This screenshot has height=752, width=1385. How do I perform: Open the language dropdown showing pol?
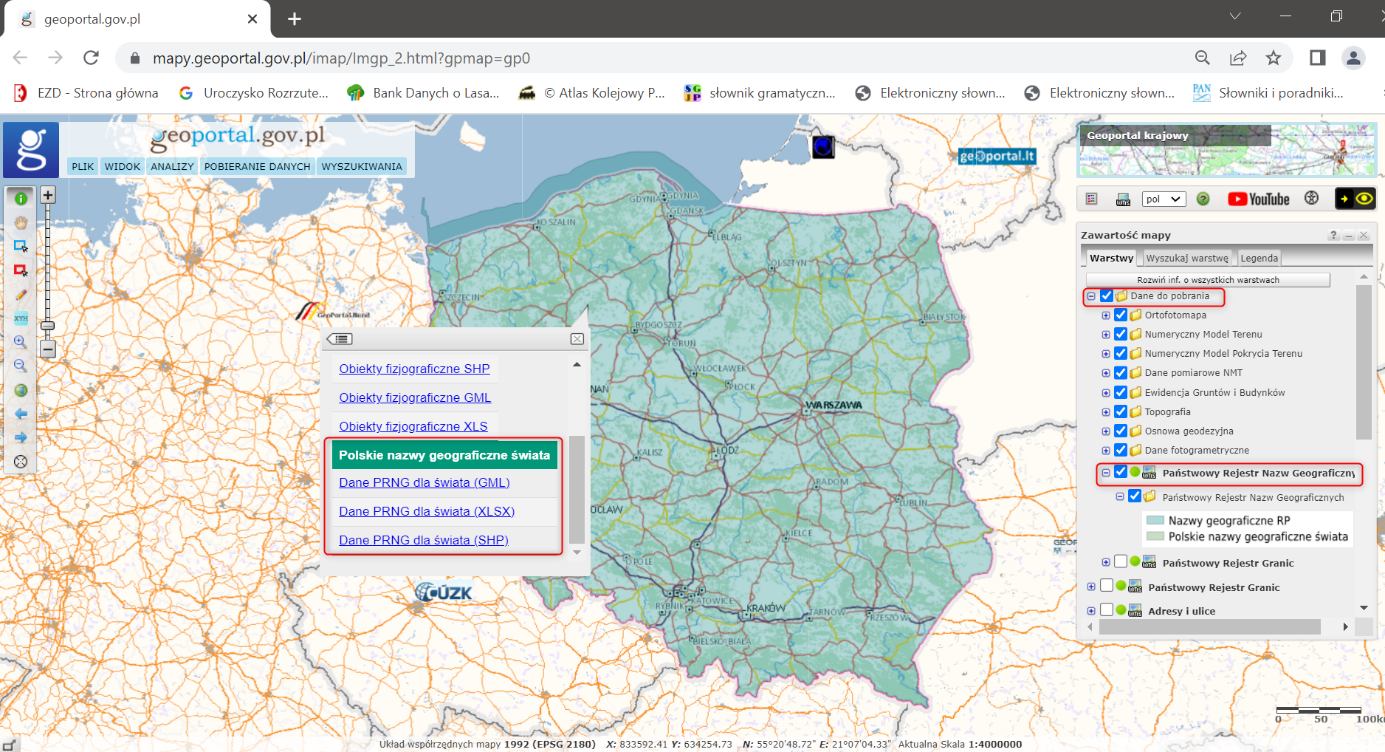(1164, 199)
